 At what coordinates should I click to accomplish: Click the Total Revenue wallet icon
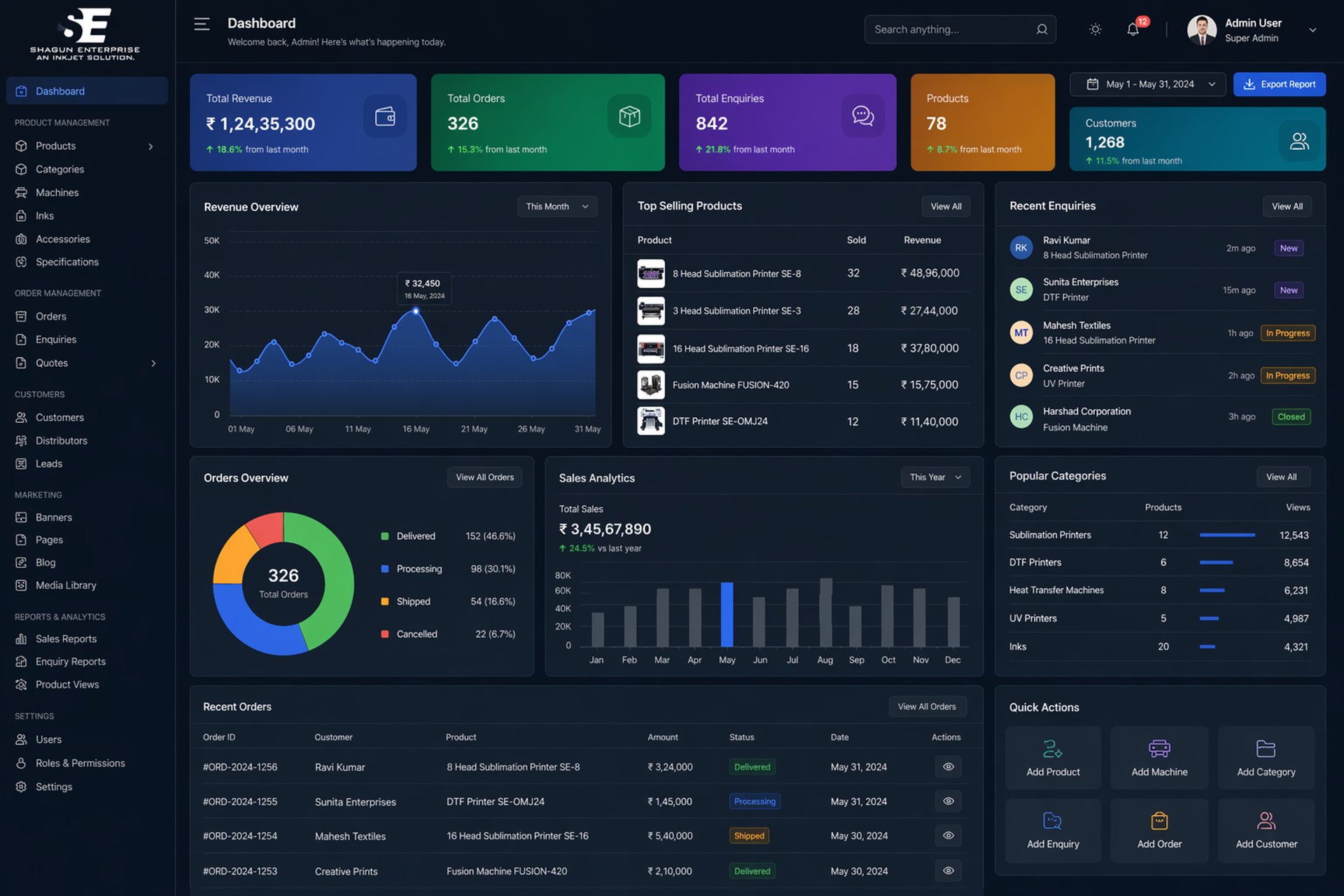(385, 116)
